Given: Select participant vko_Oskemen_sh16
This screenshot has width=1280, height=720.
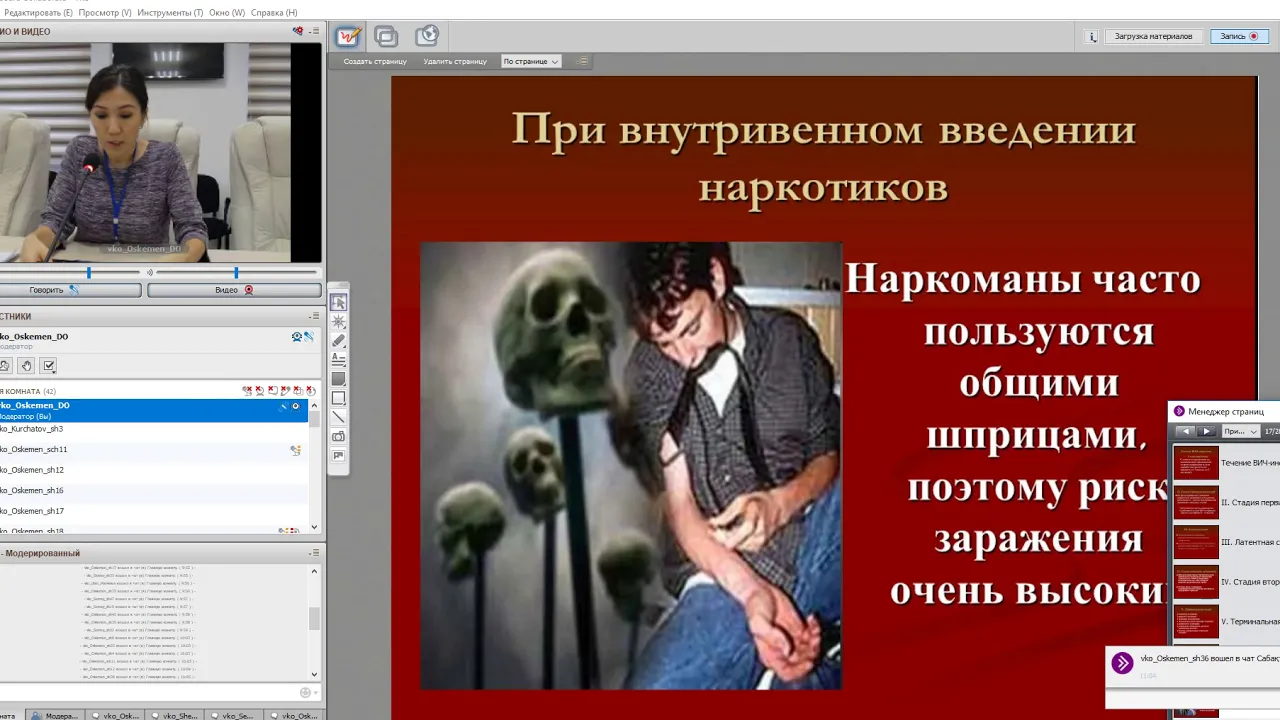Looking at the screenshot, I should click(154, 491).
